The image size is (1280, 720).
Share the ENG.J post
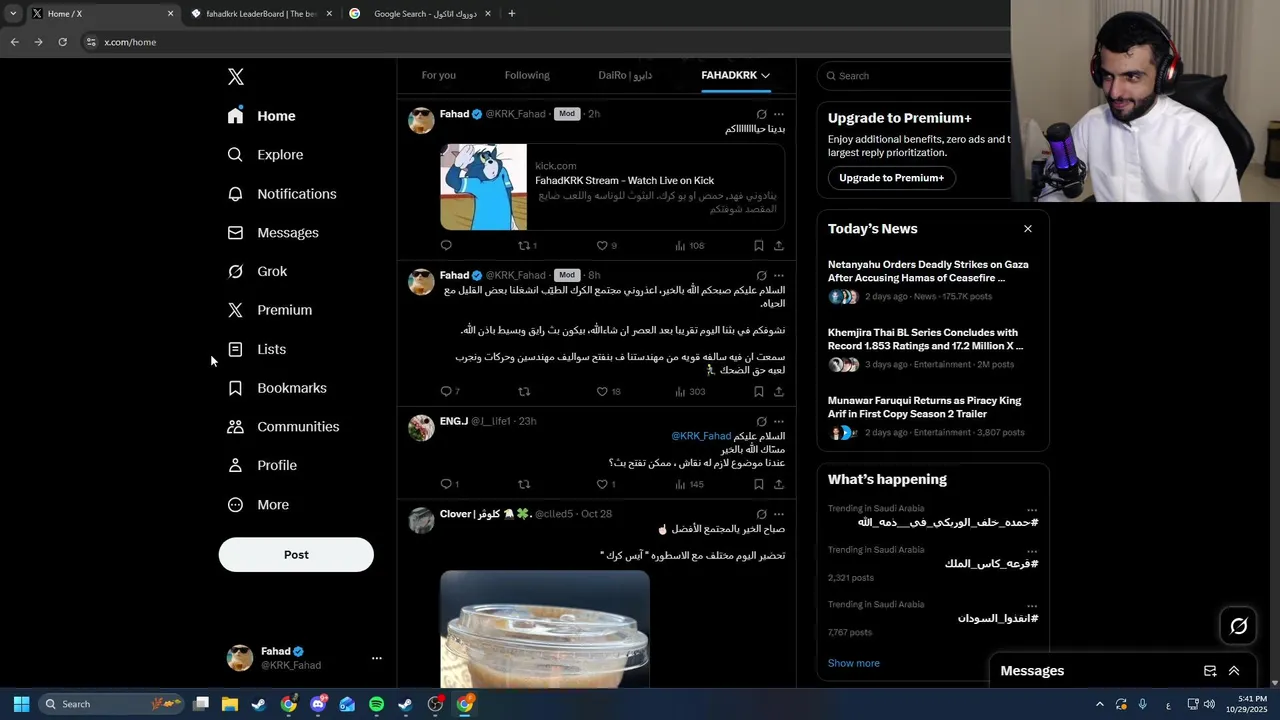pyautogui.click(x=779, y=484)
